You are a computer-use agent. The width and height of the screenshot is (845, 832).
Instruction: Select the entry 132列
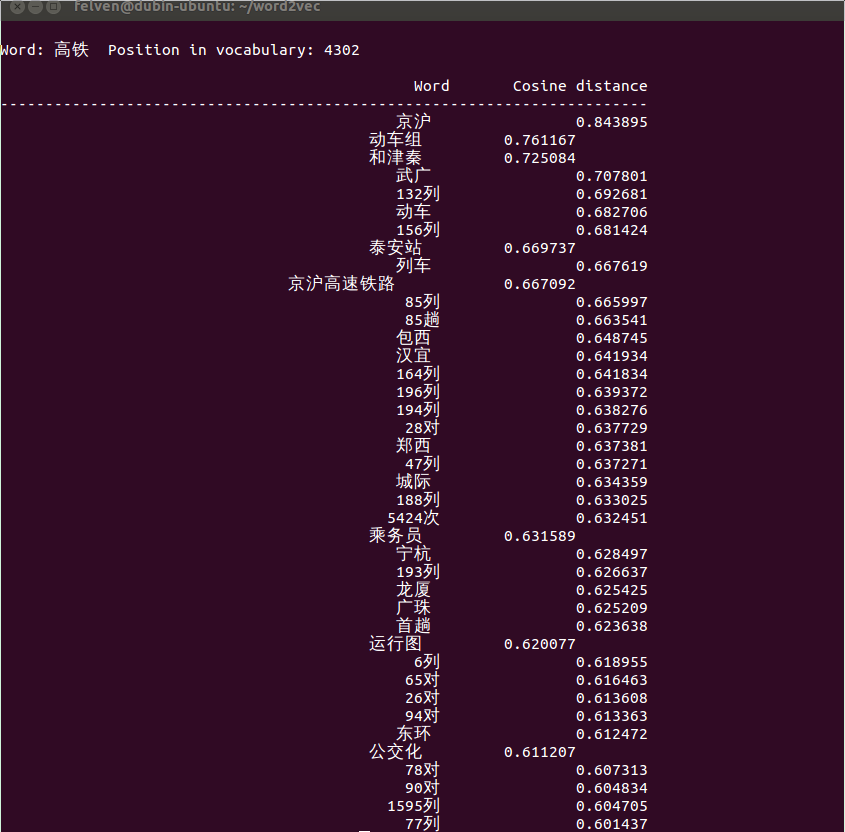[418, 194]
